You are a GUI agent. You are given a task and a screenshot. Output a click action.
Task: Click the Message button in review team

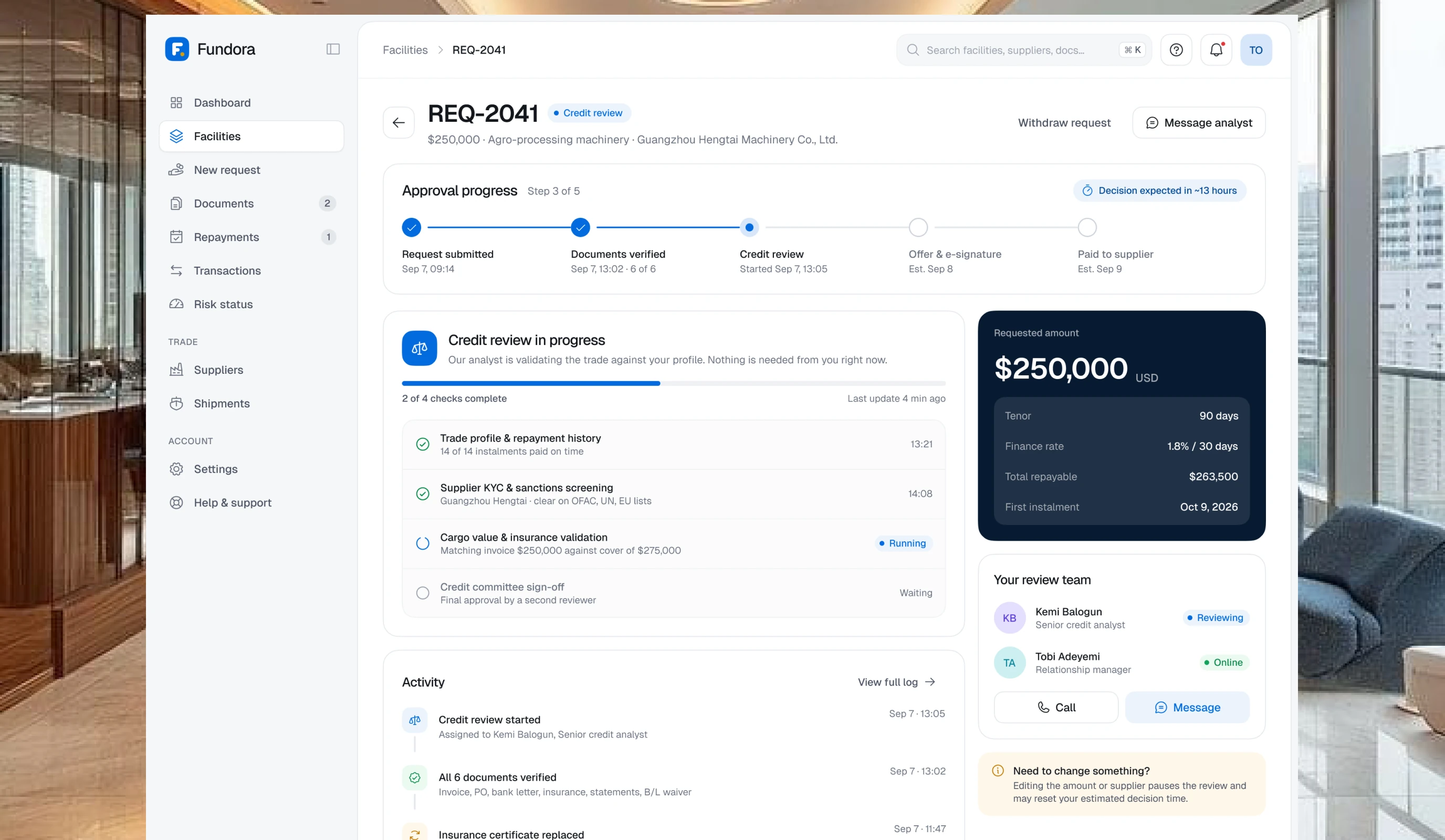click(x=1187, y=708)
